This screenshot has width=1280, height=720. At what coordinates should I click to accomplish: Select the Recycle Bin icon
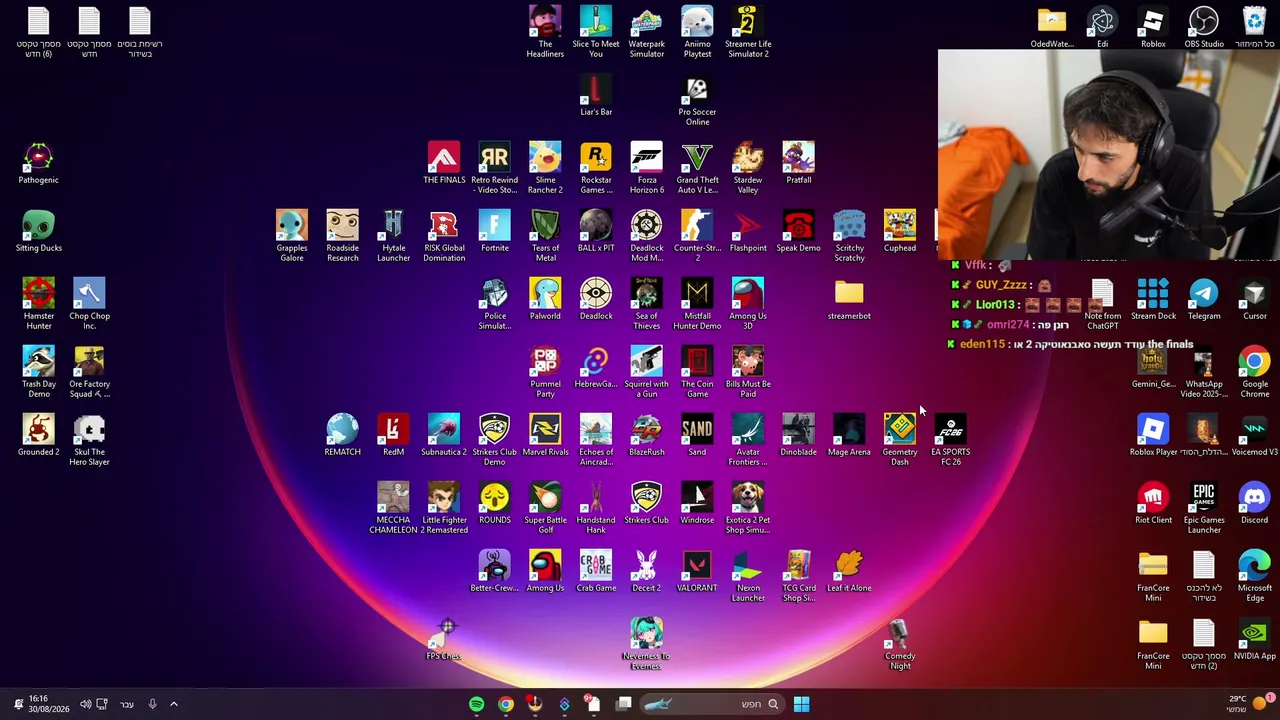[x=1254, y=28]
